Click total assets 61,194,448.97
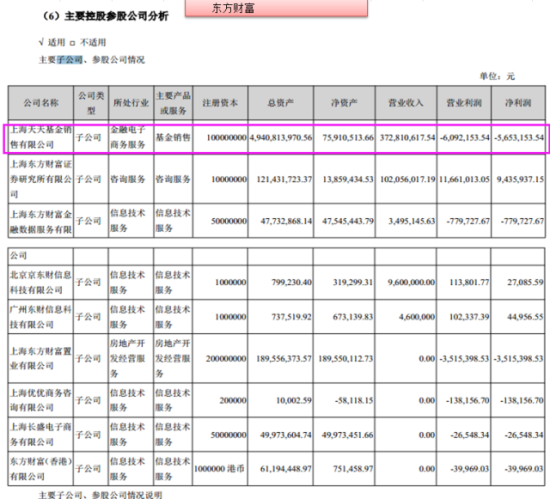550x499 pixels. [286, 469]
